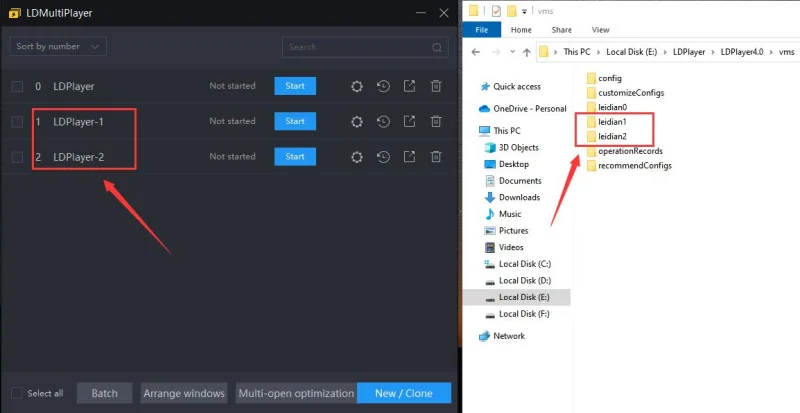Expand recent locations arrow in Explorer
800x413 pixels.
tap(512, 52)
